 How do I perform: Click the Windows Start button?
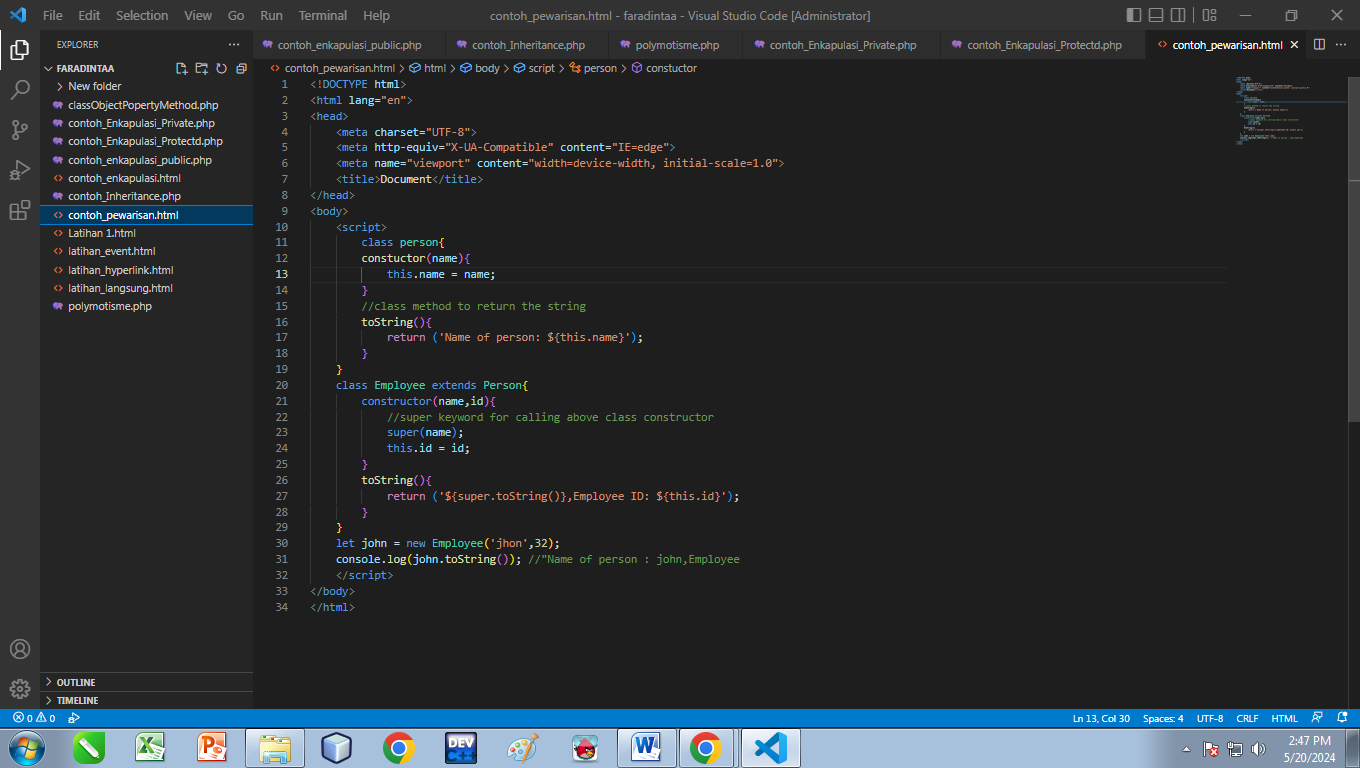point(26,748)
